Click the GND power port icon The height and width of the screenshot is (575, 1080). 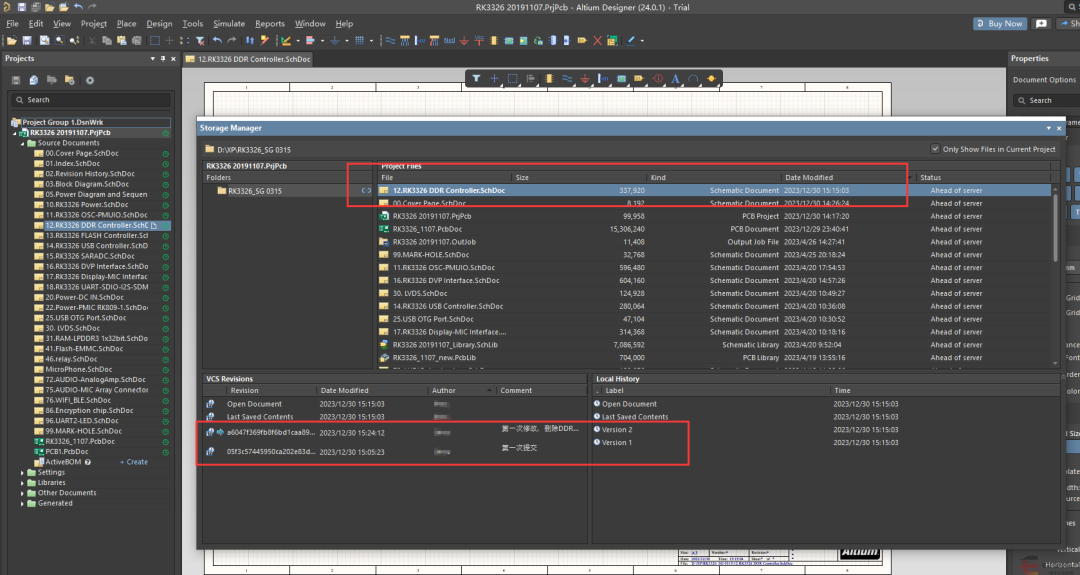(585, 78)
